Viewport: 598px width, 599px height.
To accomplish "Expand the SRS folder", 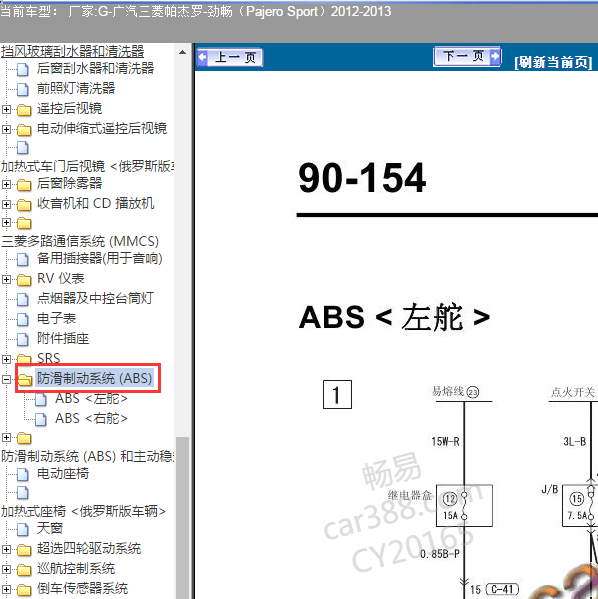I will (6, 359).
